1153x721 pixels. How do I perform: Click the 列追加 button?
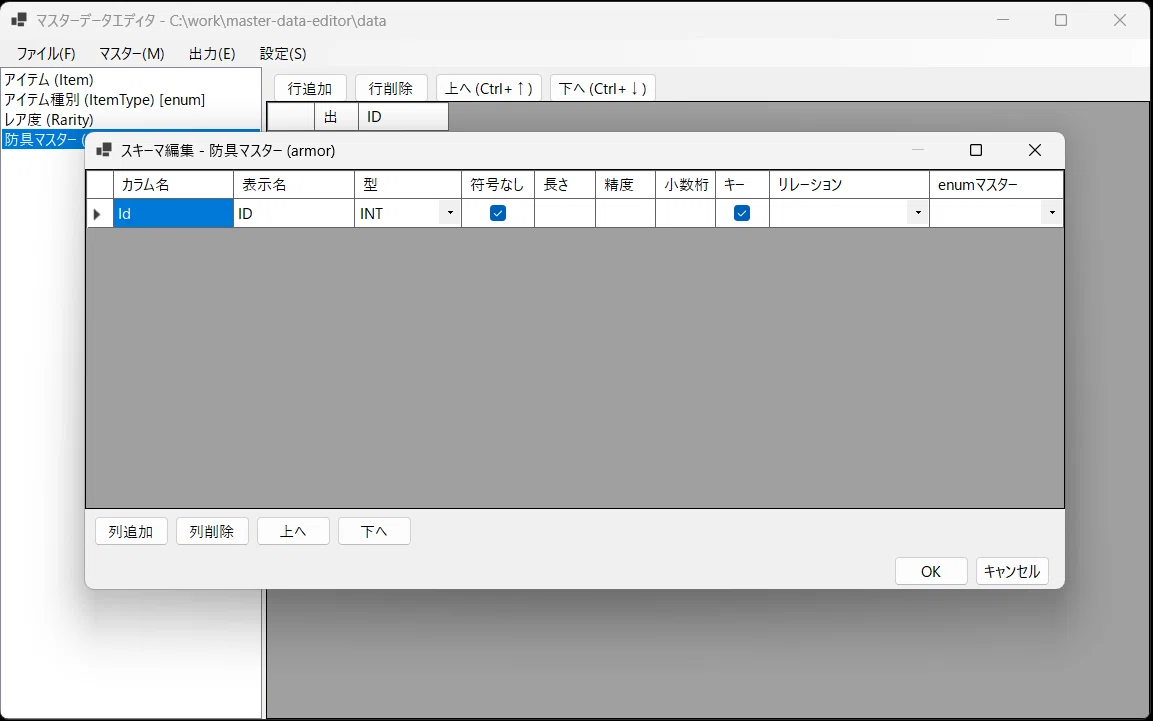tap(131, 531)
